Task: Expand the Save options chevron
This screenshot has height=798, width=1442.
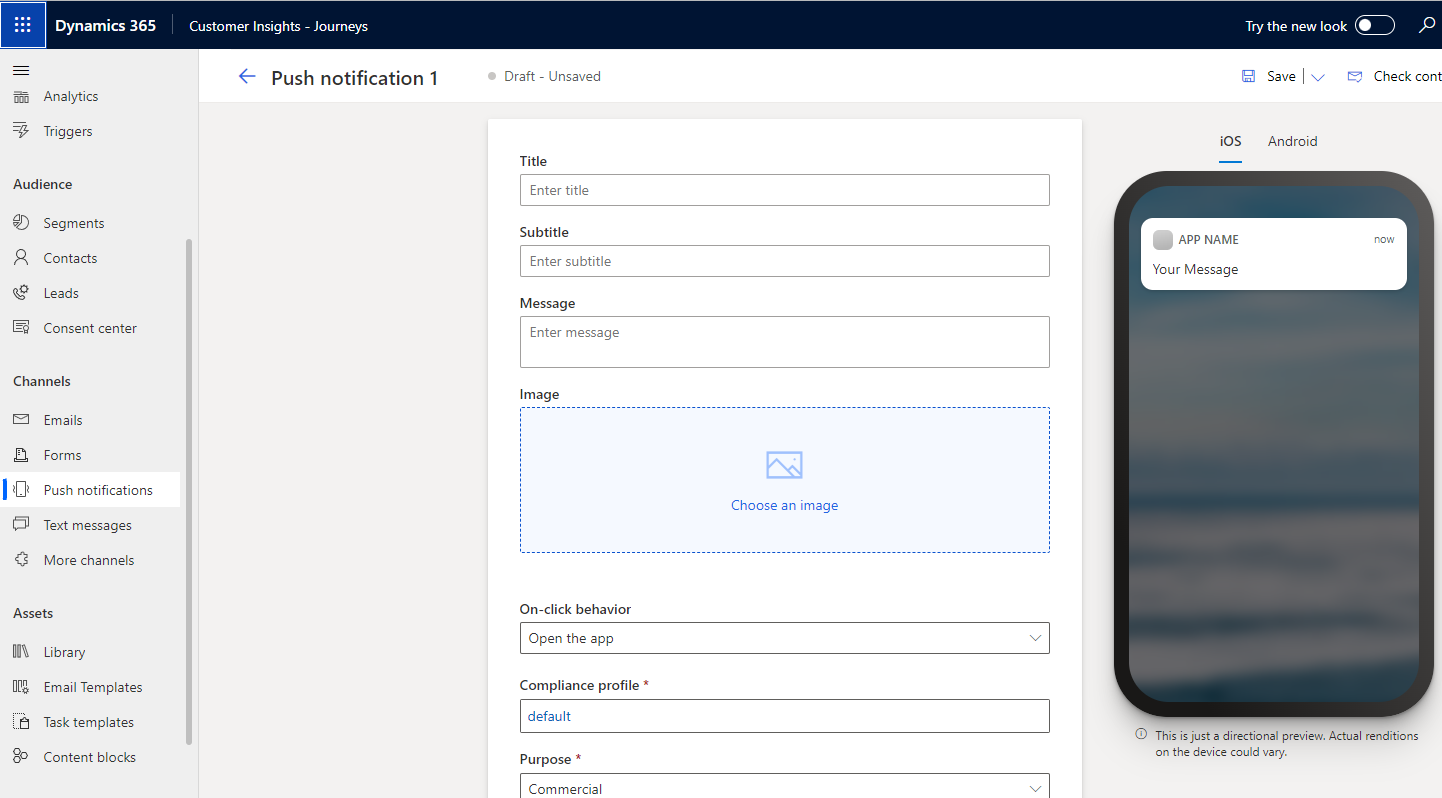Action: [1318, 78]
